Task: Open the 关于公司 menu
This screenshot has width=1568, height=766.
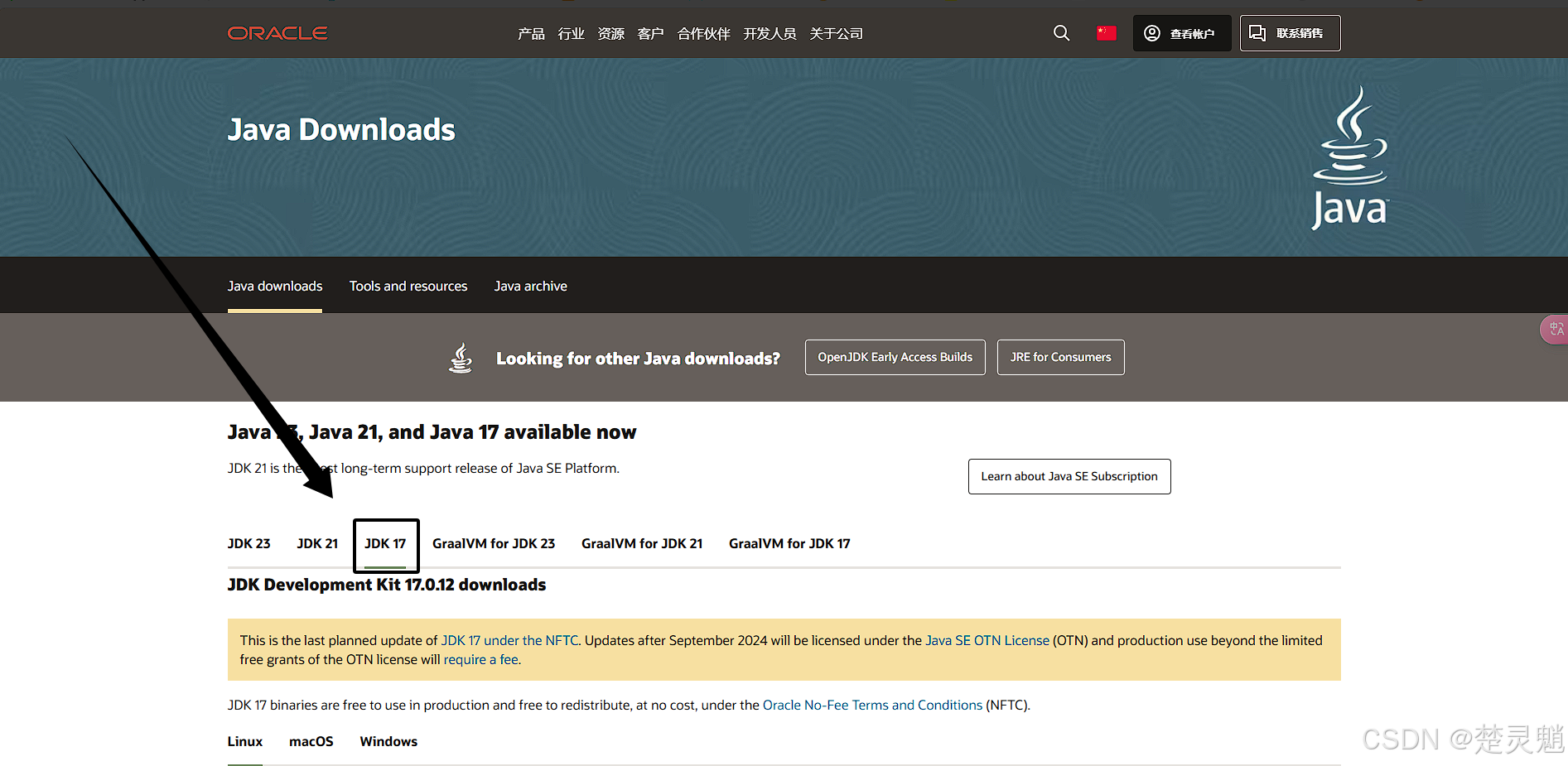Action: (x=836, y=33)
